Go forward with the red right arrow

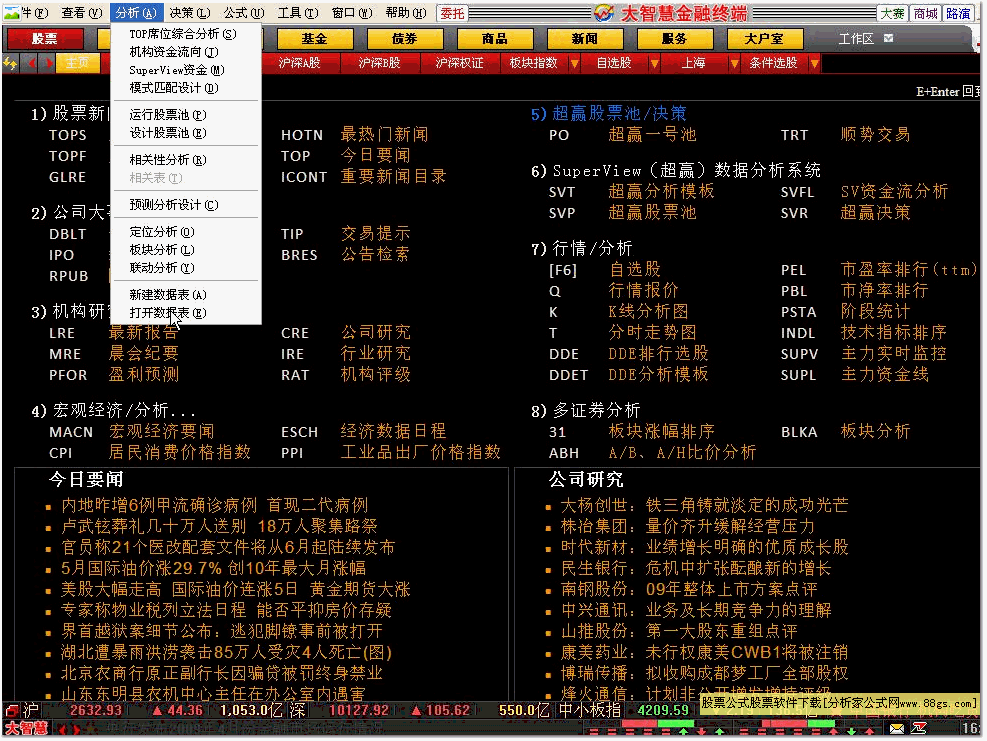pos(49,63)
